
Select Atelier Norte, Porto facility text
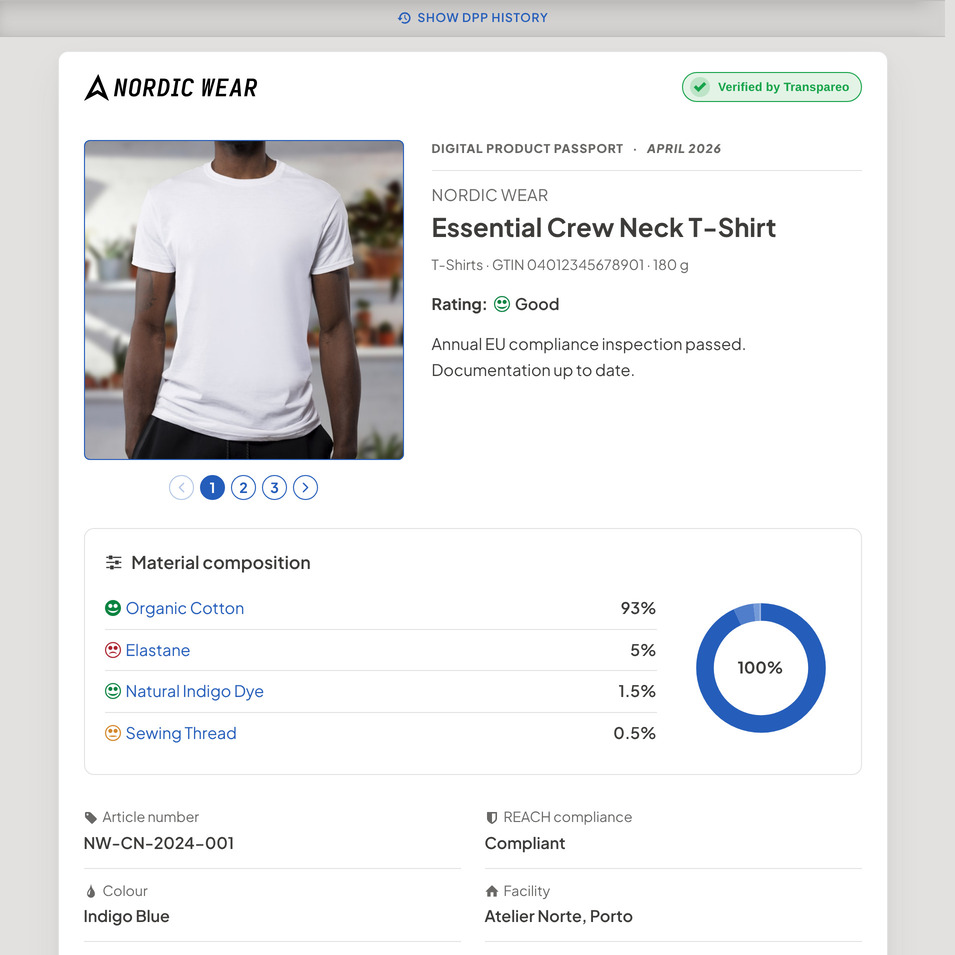(559, 917)
